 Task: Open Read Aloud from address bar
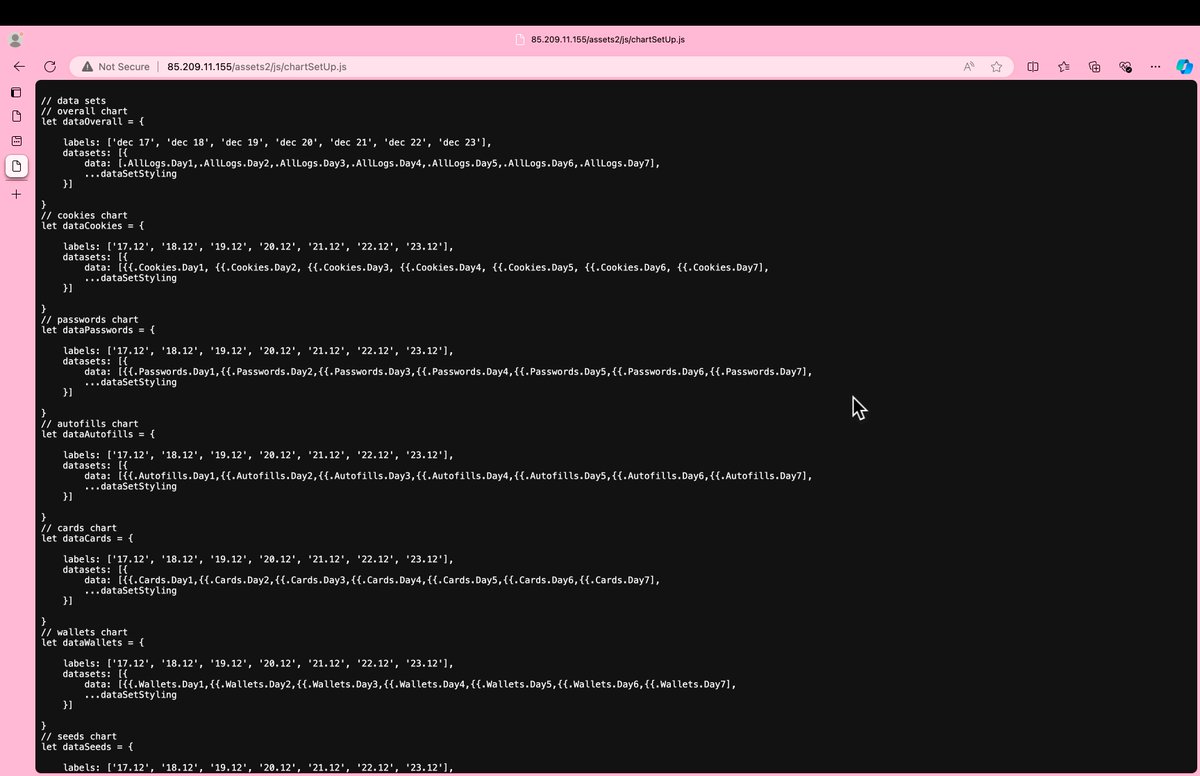(969, 67)
